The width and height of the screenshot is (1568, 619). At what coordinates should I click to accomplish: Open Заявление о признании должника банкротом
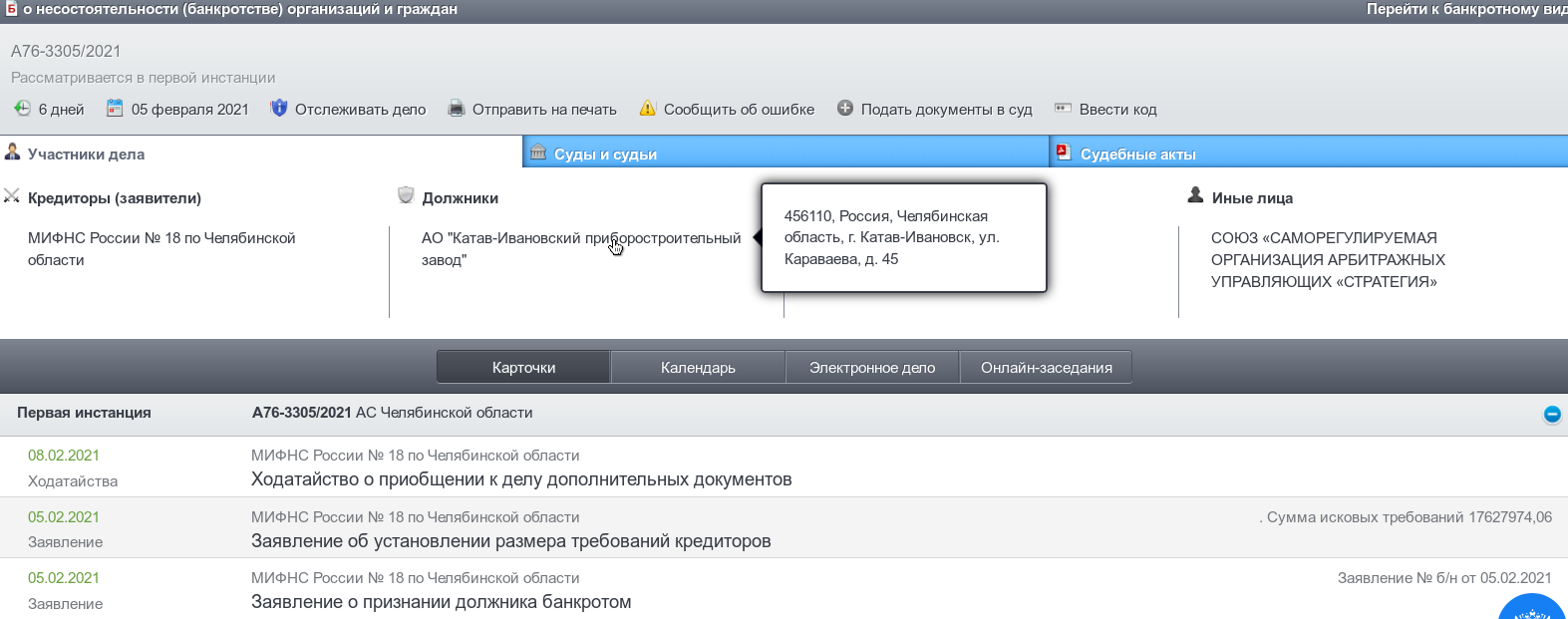pyautogui.click(x=441, y=602)
